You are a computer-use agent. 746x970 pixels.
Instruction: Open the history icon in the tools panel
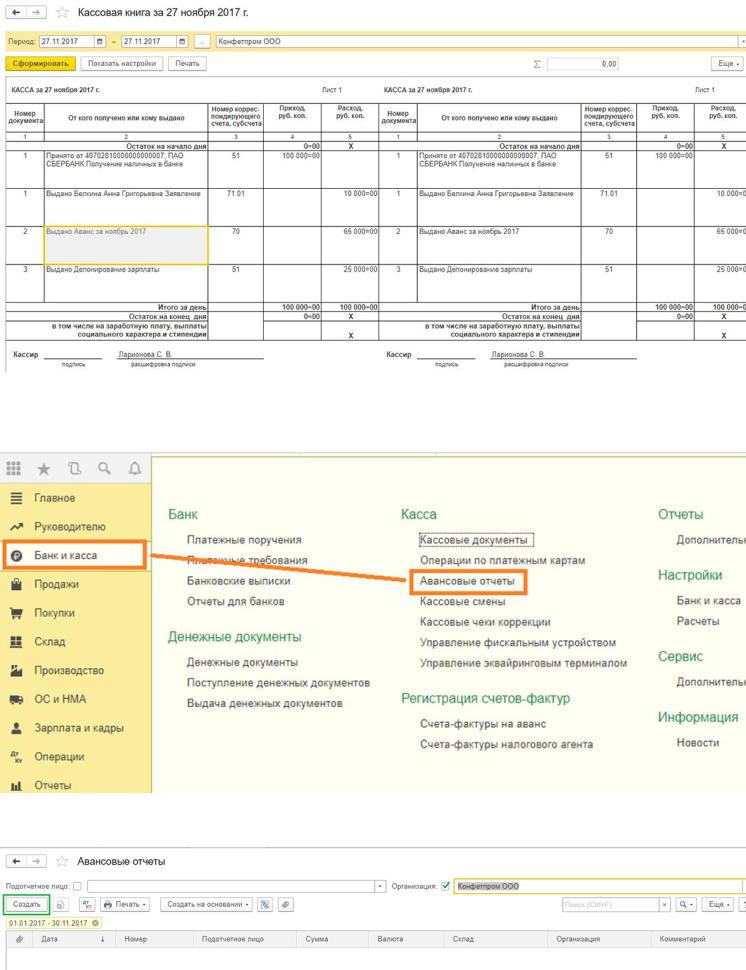73,469
